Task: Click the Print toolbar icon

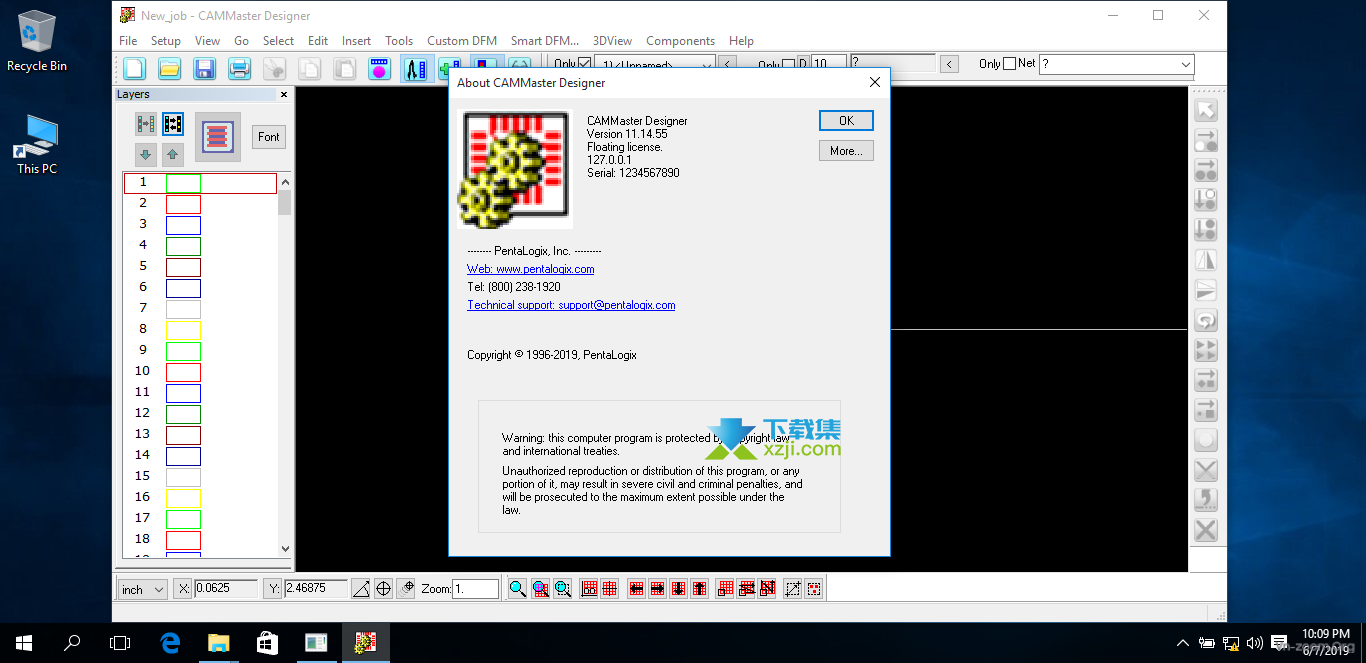Action: [239, 68]
